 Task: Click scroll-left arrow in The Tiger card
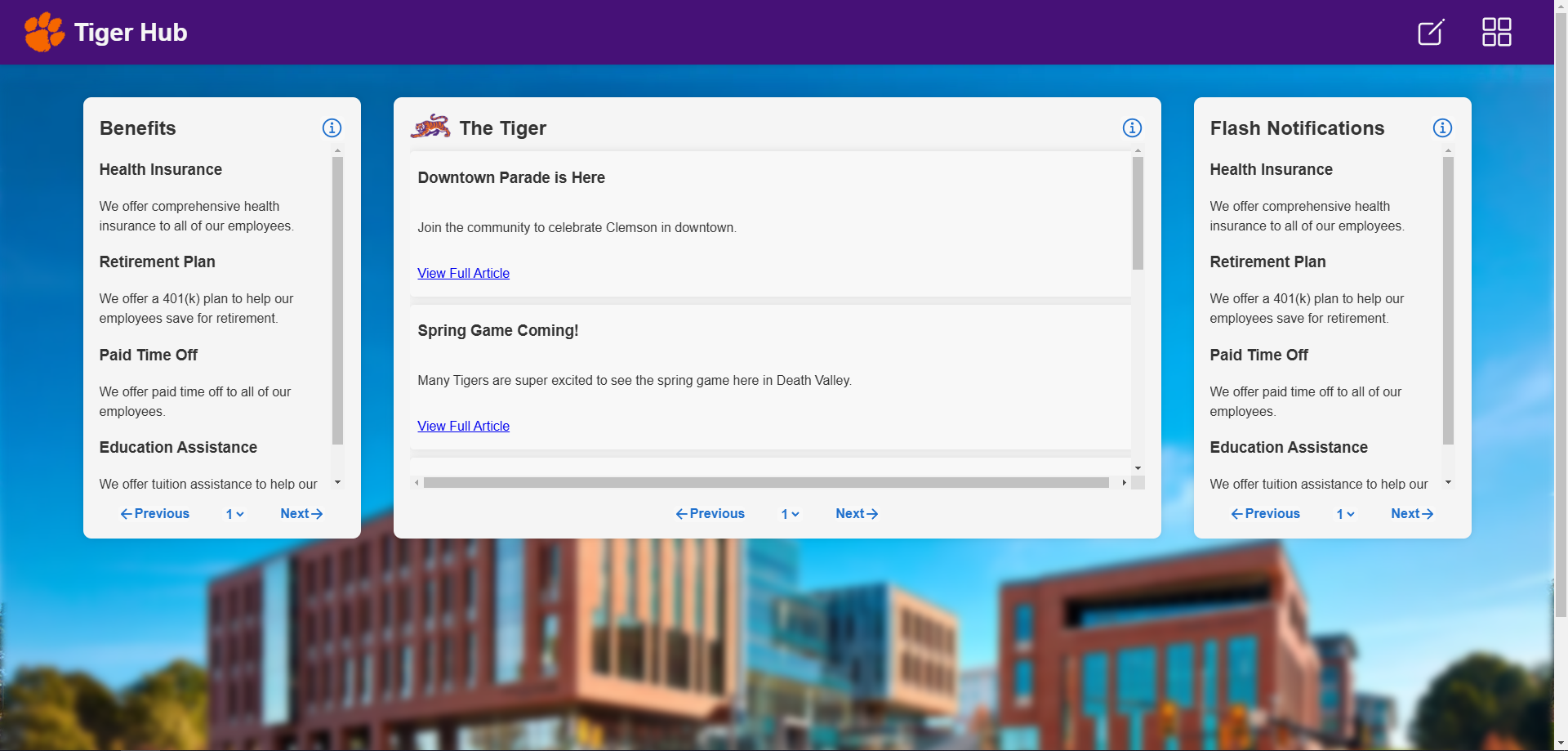click(416, 483)
